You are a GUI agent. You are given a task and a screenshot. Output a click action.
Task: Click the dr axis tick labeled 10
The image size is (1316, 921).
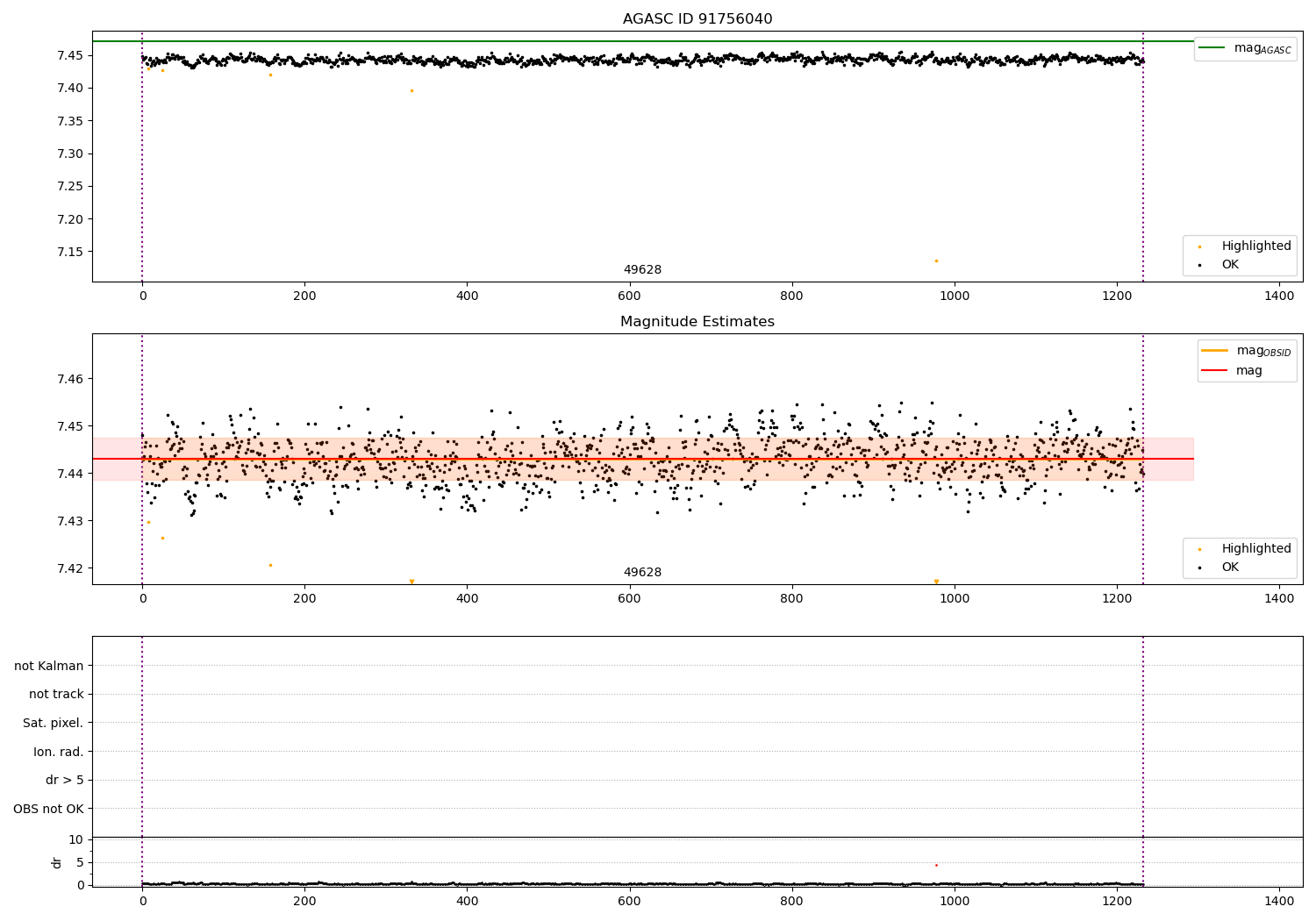[75, 839]
